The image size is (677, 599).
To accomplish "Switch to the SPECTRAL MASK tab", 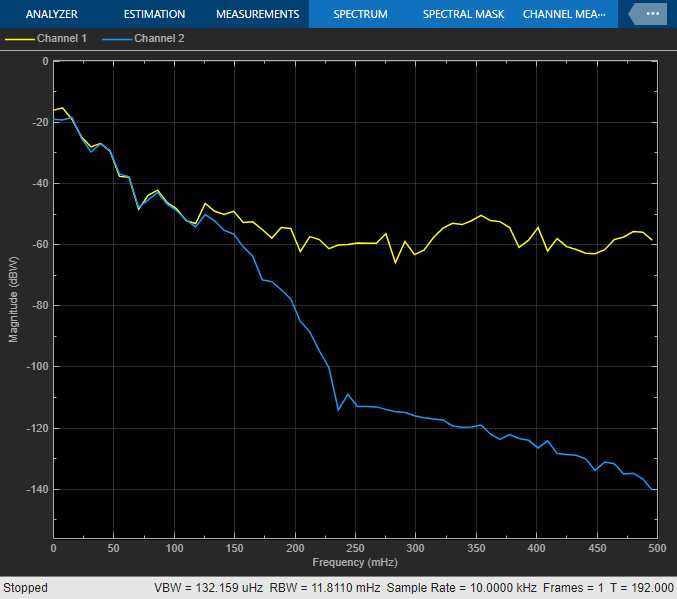I will tap(463, 14).
